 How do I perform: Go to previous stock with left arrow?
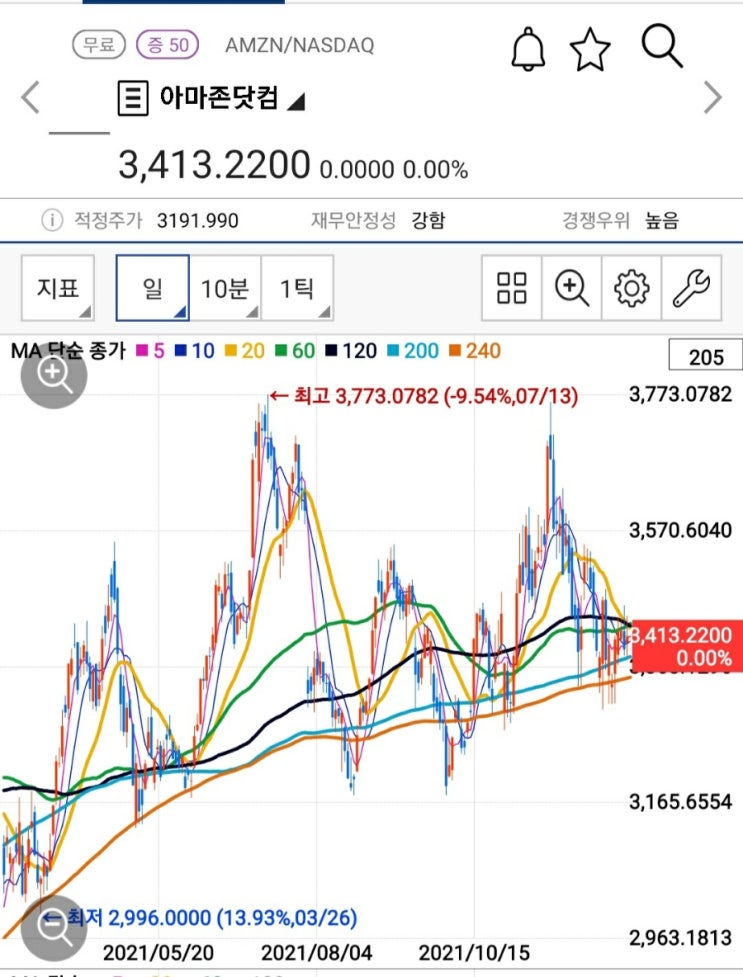(30, 98)
